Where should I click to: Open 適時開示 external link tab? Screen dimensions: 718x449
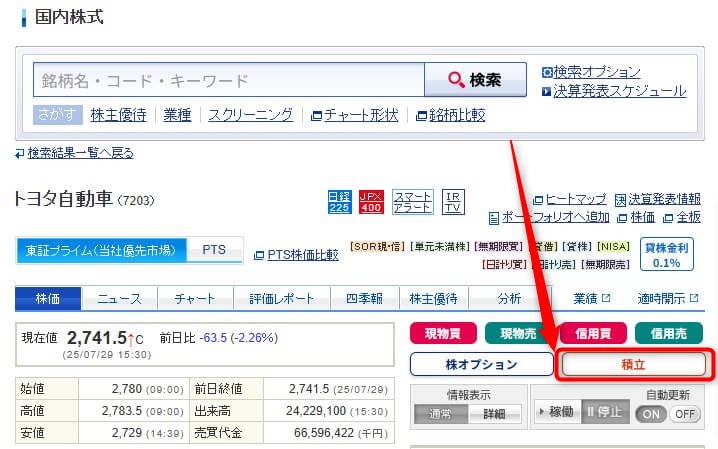point(668,299)
